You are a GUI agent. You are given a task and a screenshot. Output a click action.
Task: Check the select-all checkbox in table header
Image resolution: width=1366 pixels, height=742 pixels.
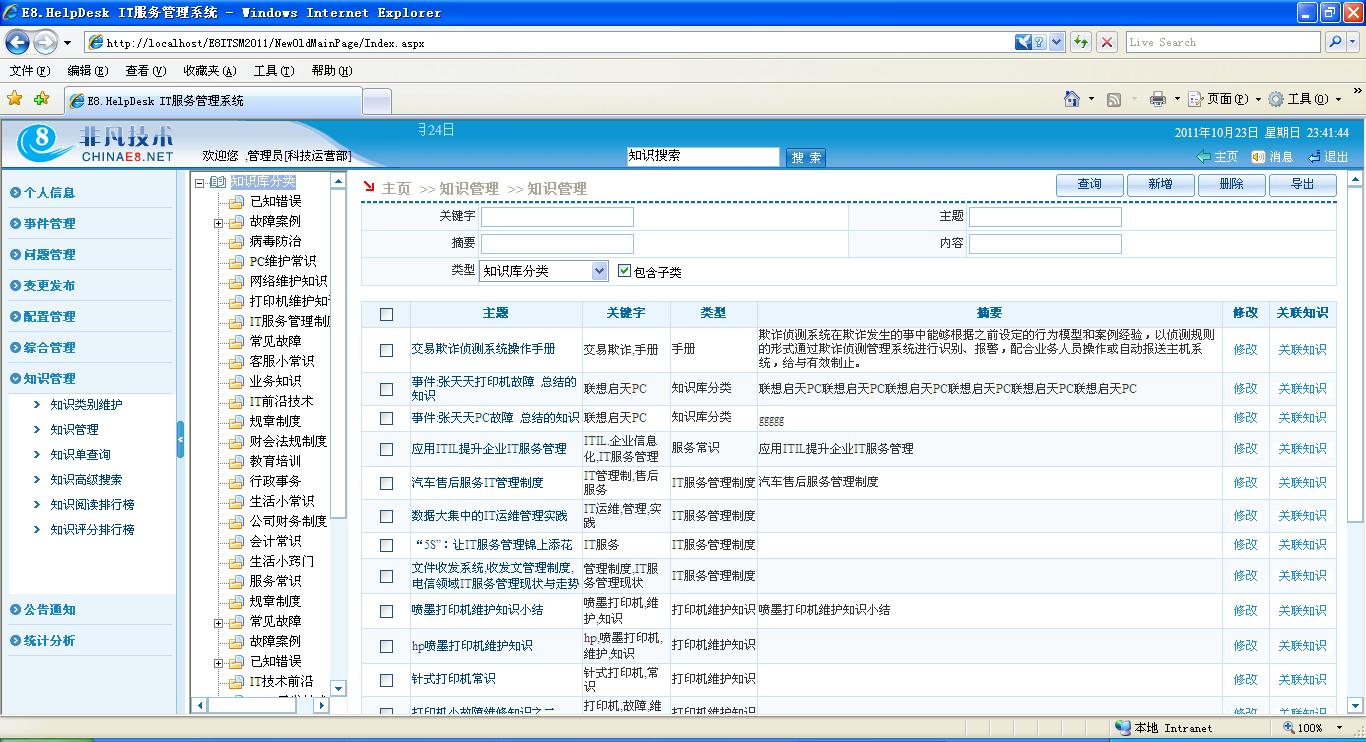click(x=385, y=313)
